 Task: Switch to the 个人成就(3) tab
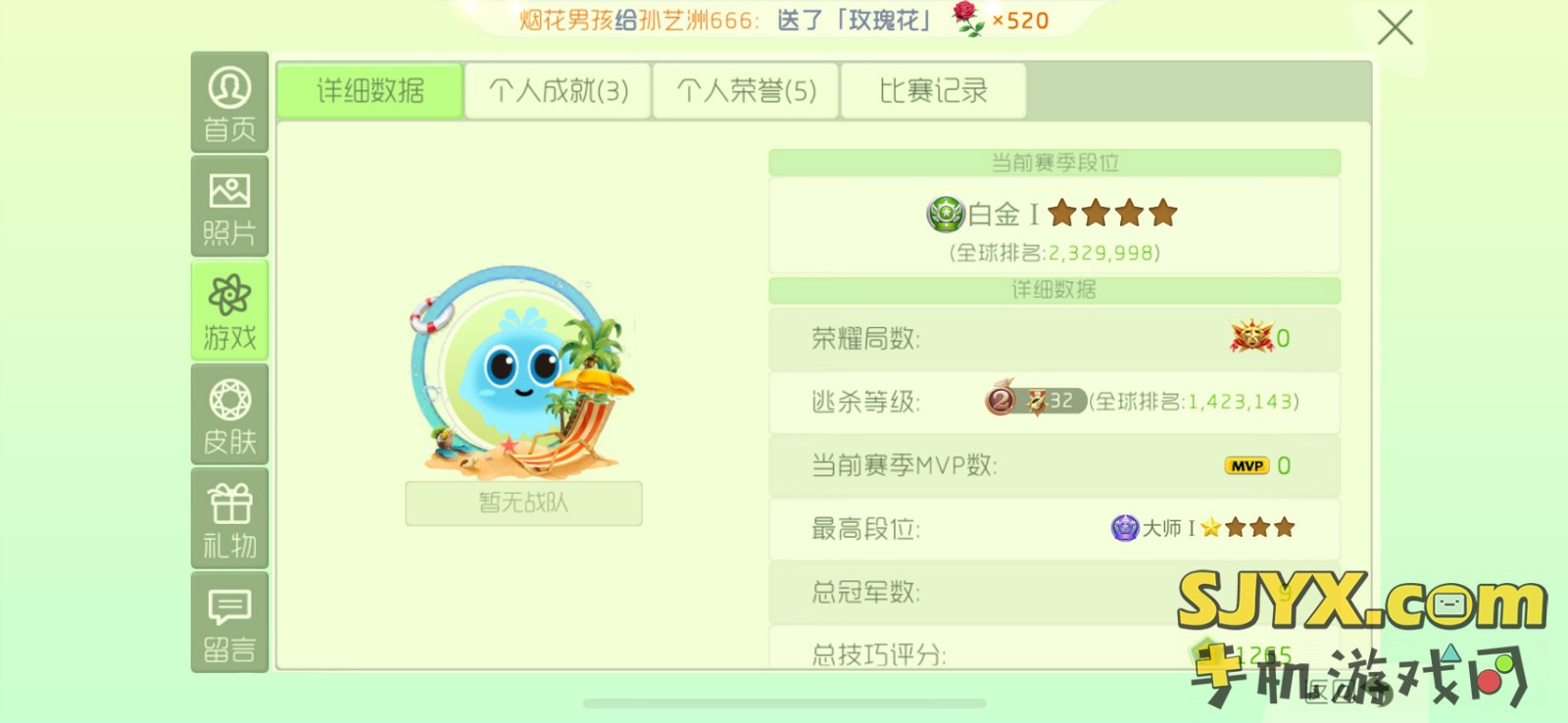click(x=558, y=91)
